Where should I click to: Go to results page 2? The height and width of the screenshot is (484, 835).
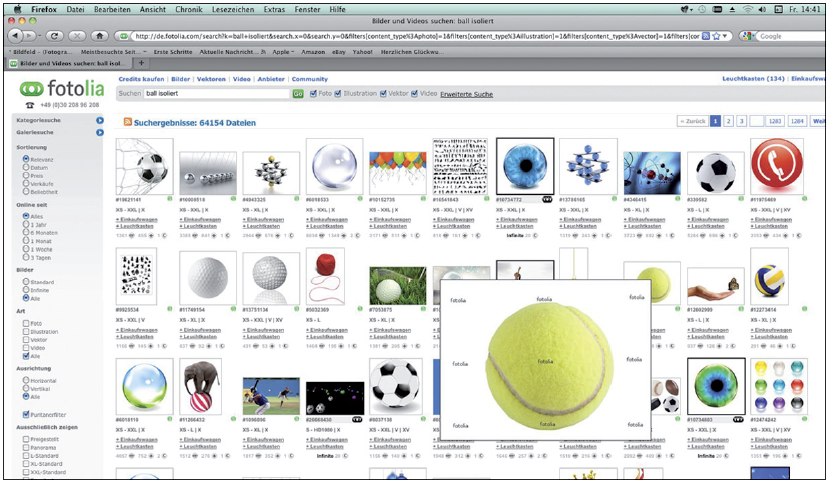pos(728,121)
